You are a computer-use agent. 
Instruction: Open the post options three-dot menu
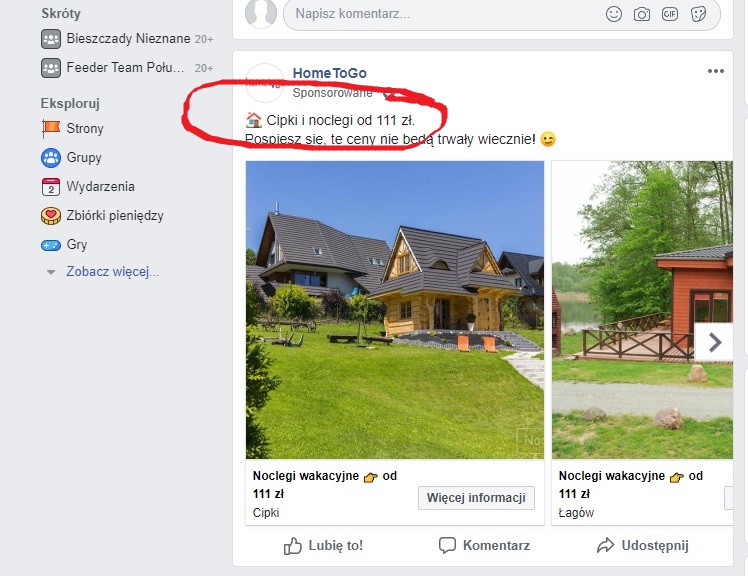click(716, 71)
